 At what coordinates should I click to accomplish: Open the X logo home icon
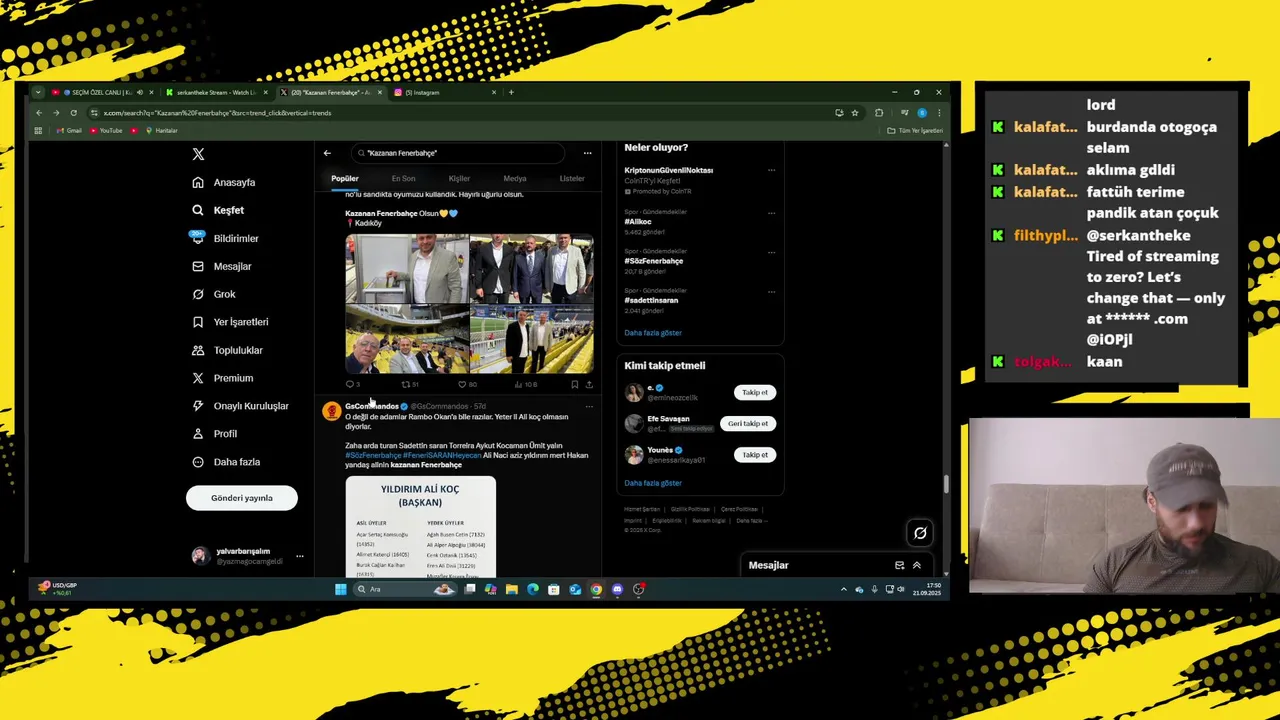(x=198, y=154)
